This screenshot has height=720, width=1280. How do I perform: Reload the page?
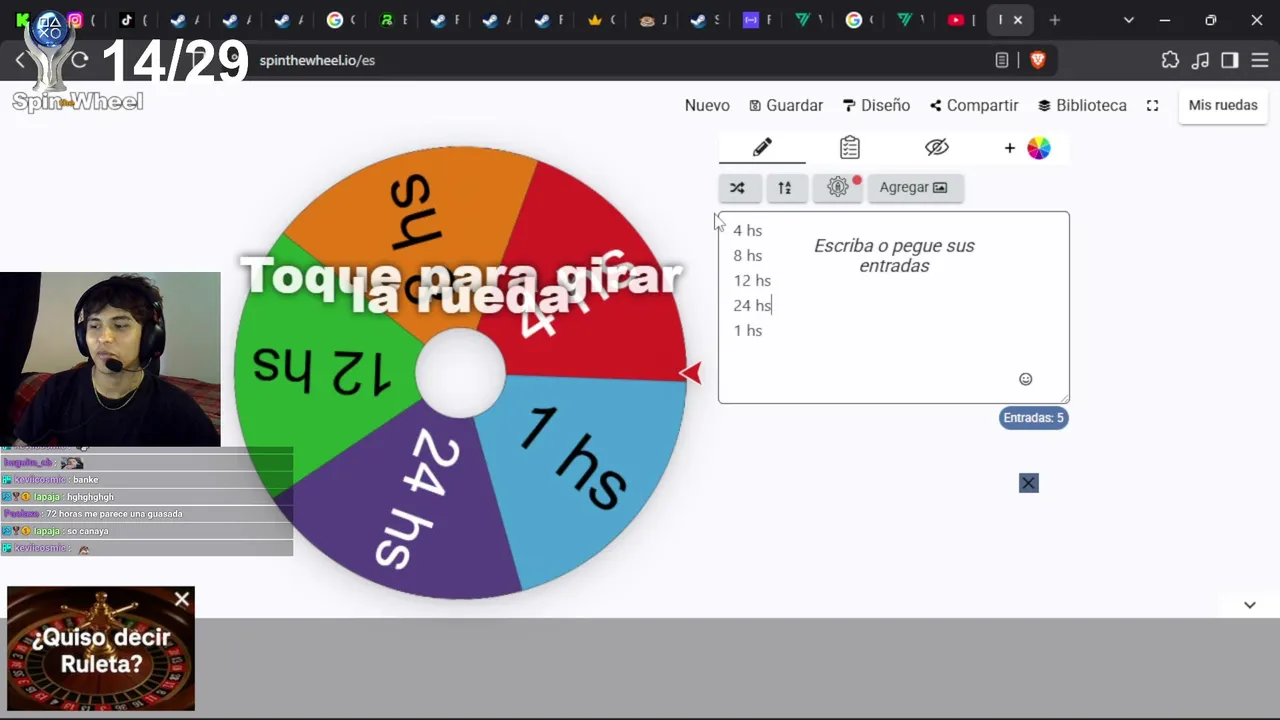pos(80,60)
